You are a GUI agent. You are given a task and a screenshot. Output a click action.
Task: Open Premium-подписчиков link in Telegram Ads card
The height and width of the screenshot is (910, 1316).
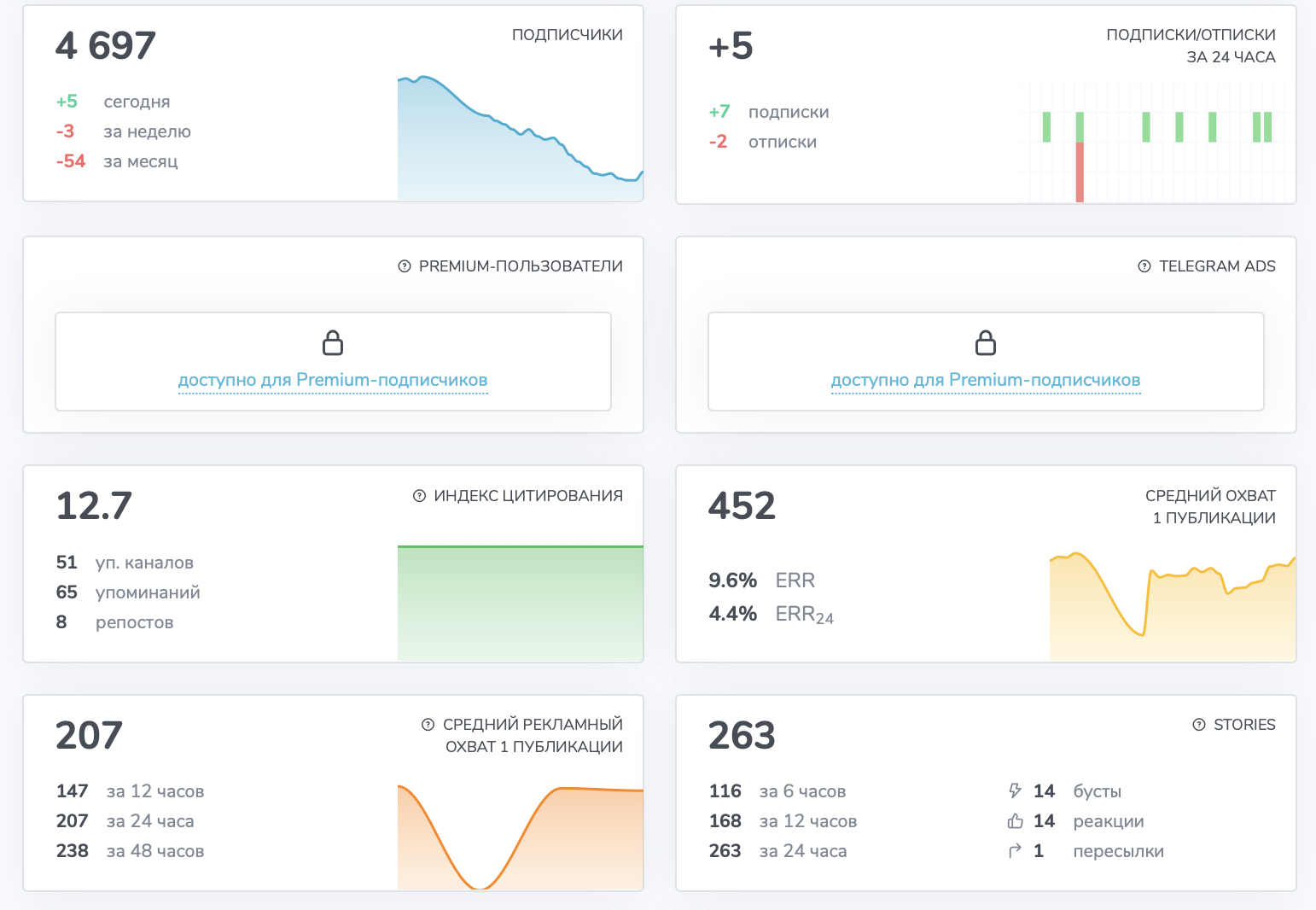pyautogui.click(x=986, y=381)
